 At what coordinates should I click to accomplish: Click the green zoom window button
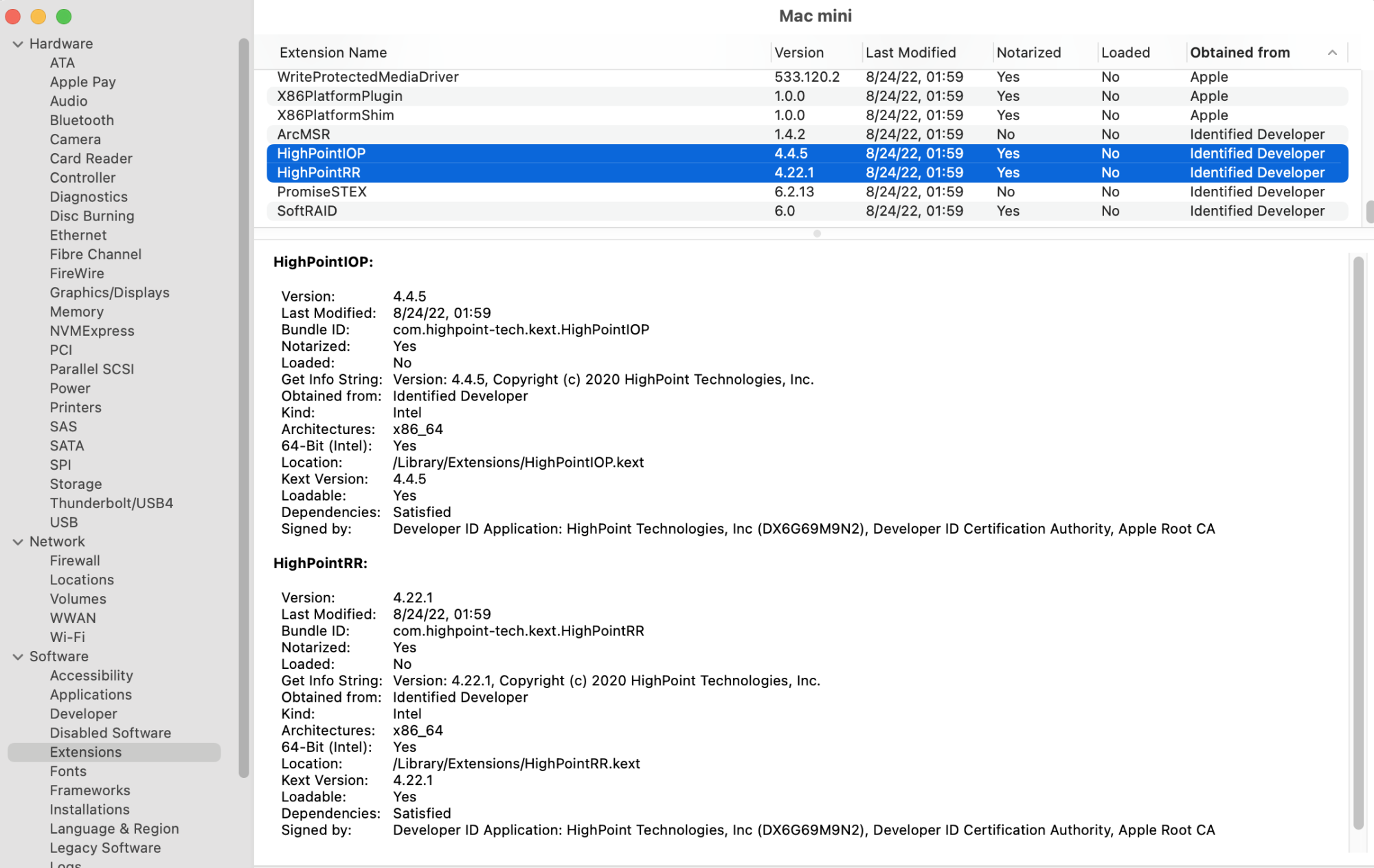point(64,16)
